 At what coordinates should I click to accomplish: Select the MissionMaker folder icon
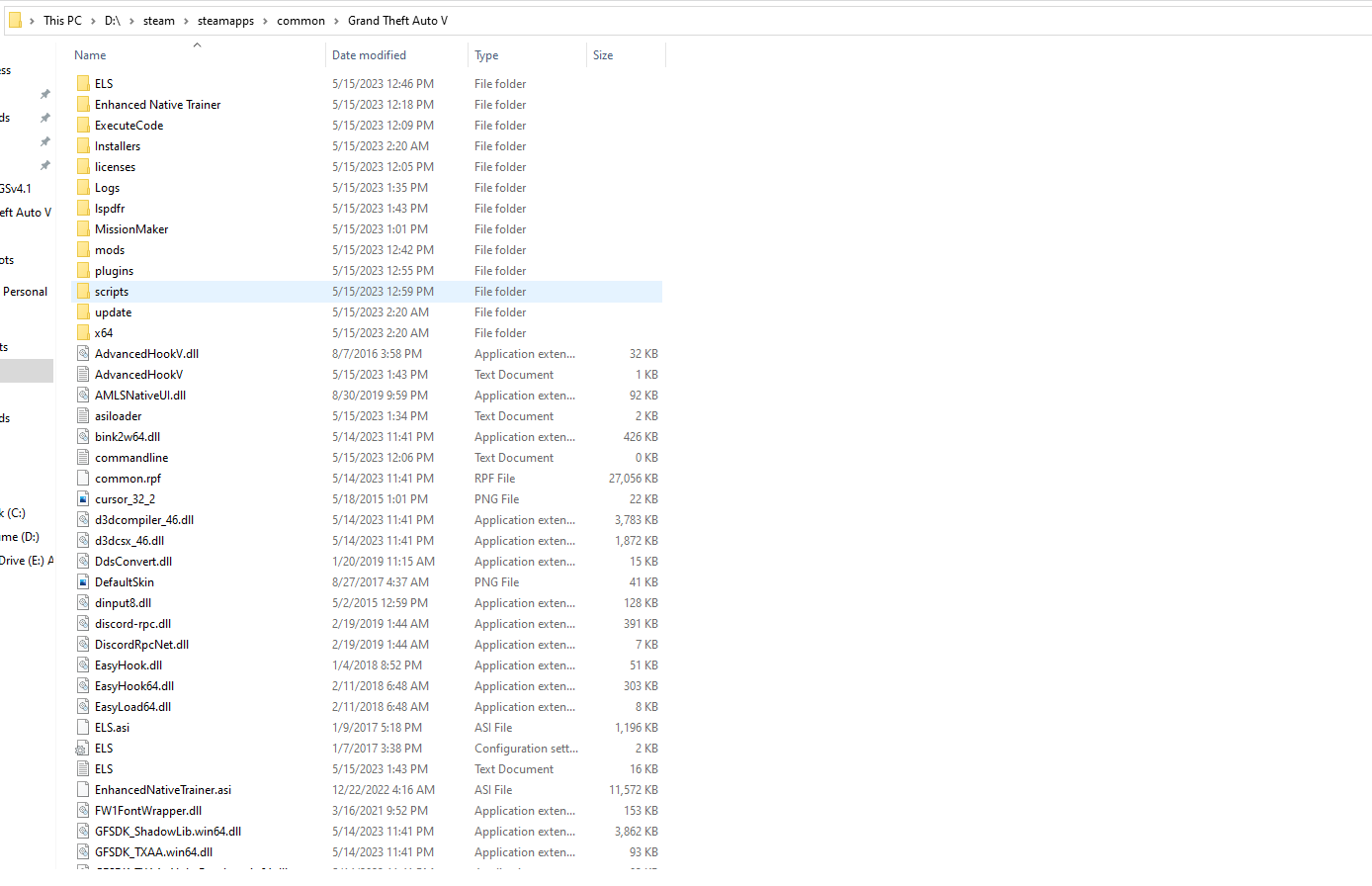click(x=83, y=229)
